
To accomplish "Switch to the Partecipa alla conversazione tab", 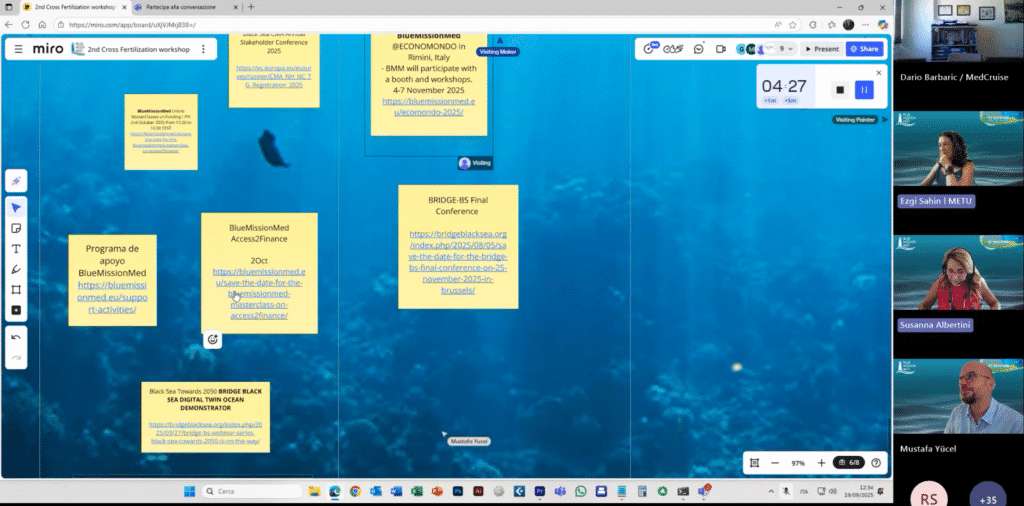I will tap(185, 7).
